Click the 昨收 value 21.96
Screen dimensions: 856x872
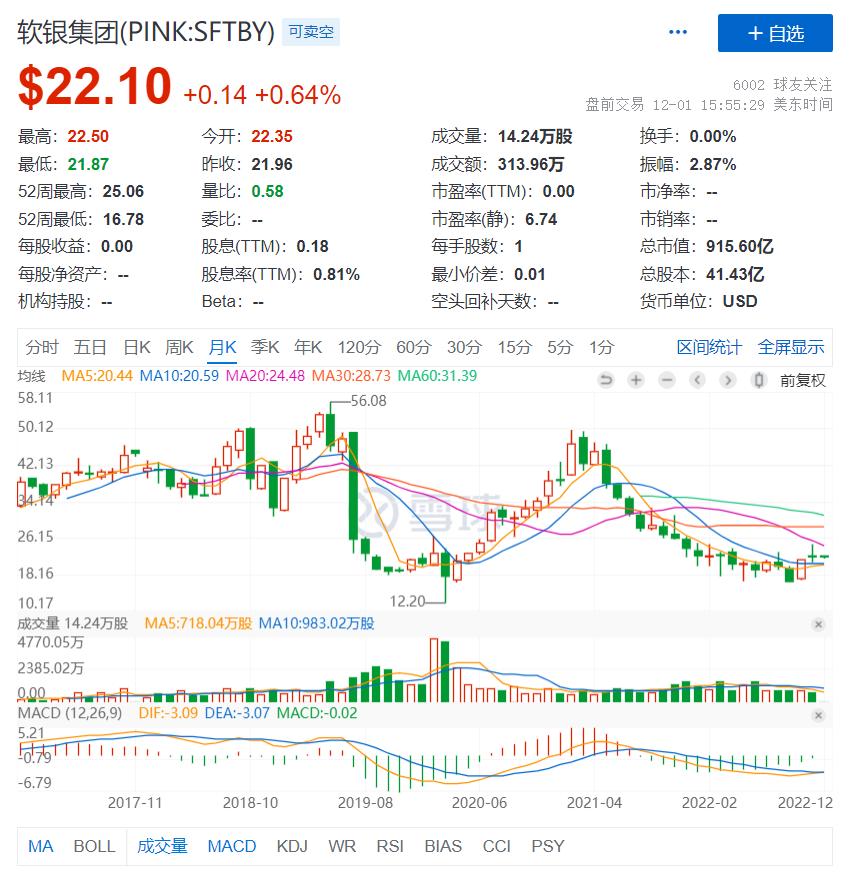pos(272,164)
